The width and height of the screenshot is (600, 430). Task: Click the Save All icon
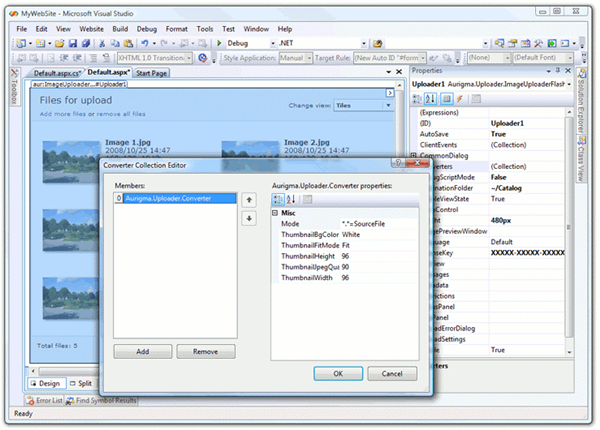[86, 43]
